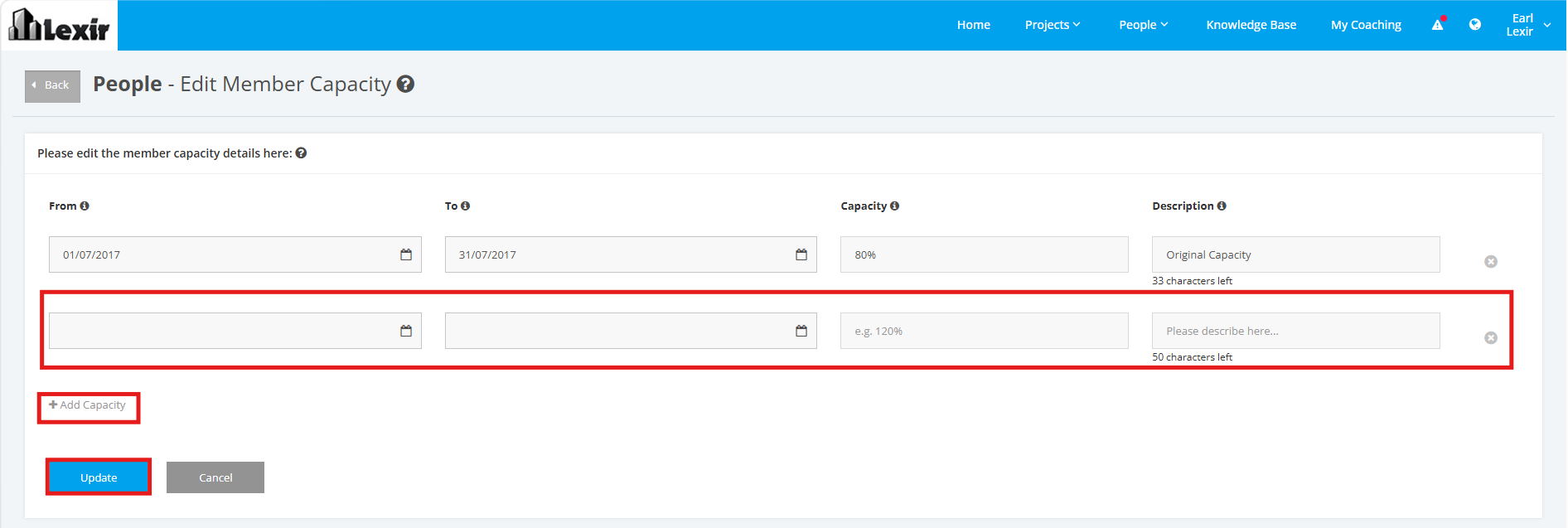Open My Coaching
Viewport: 1568px width, 528px height.
tap(1366, 25)
